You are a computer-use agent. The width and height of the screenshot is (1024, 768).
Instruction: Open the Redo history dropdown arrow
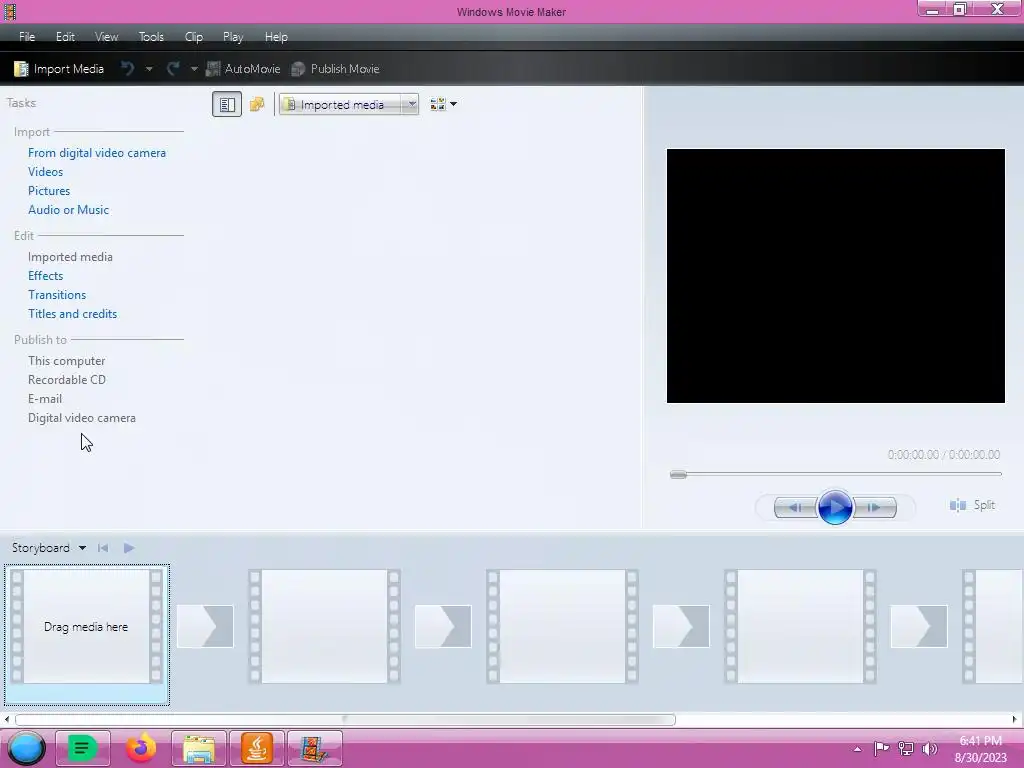coord(194,69)
